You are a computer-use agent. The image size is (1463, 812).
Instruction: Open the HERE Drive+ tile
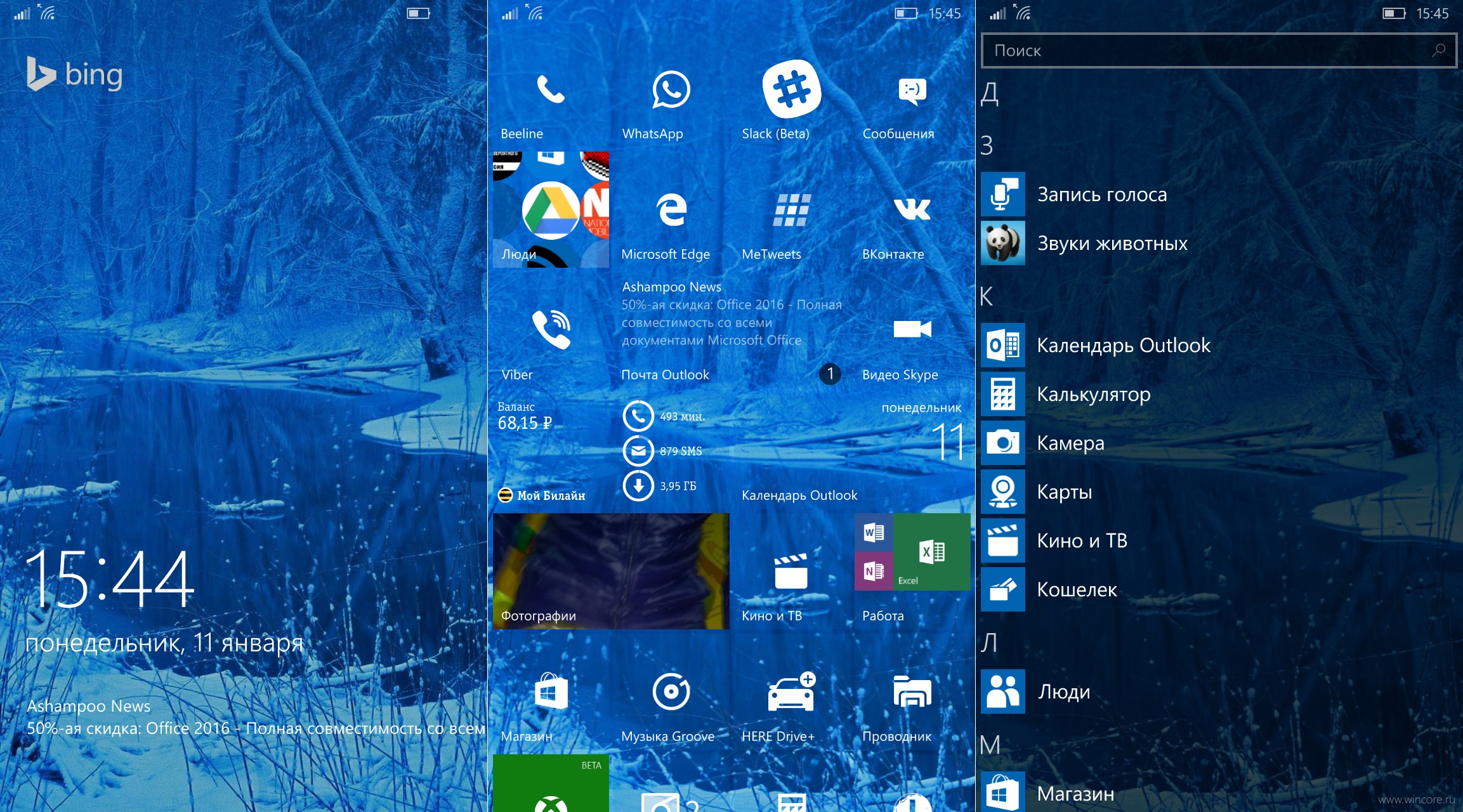[x=792, y=691]
